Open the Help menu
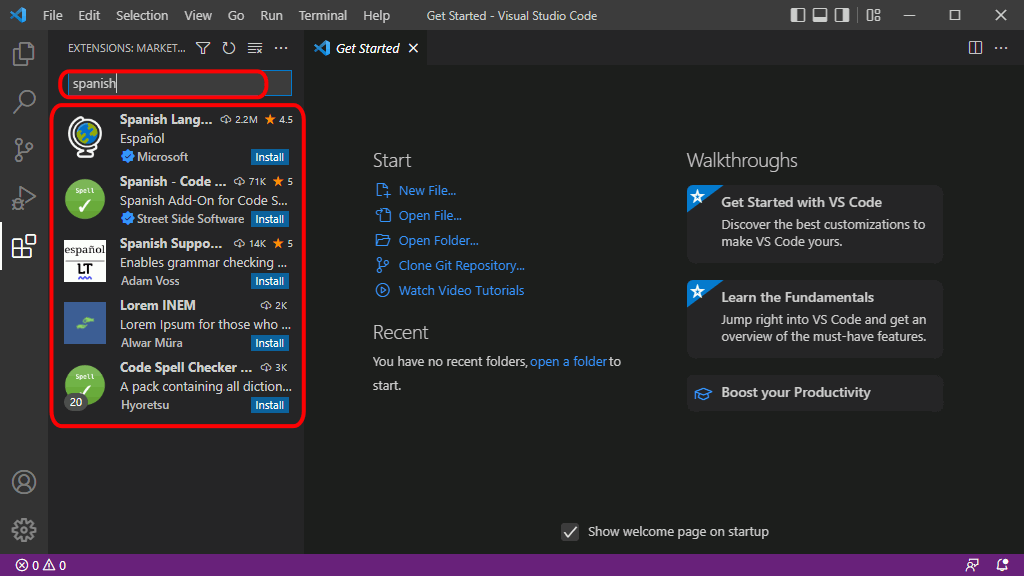The image size is (1024, 576). (376, 16)
